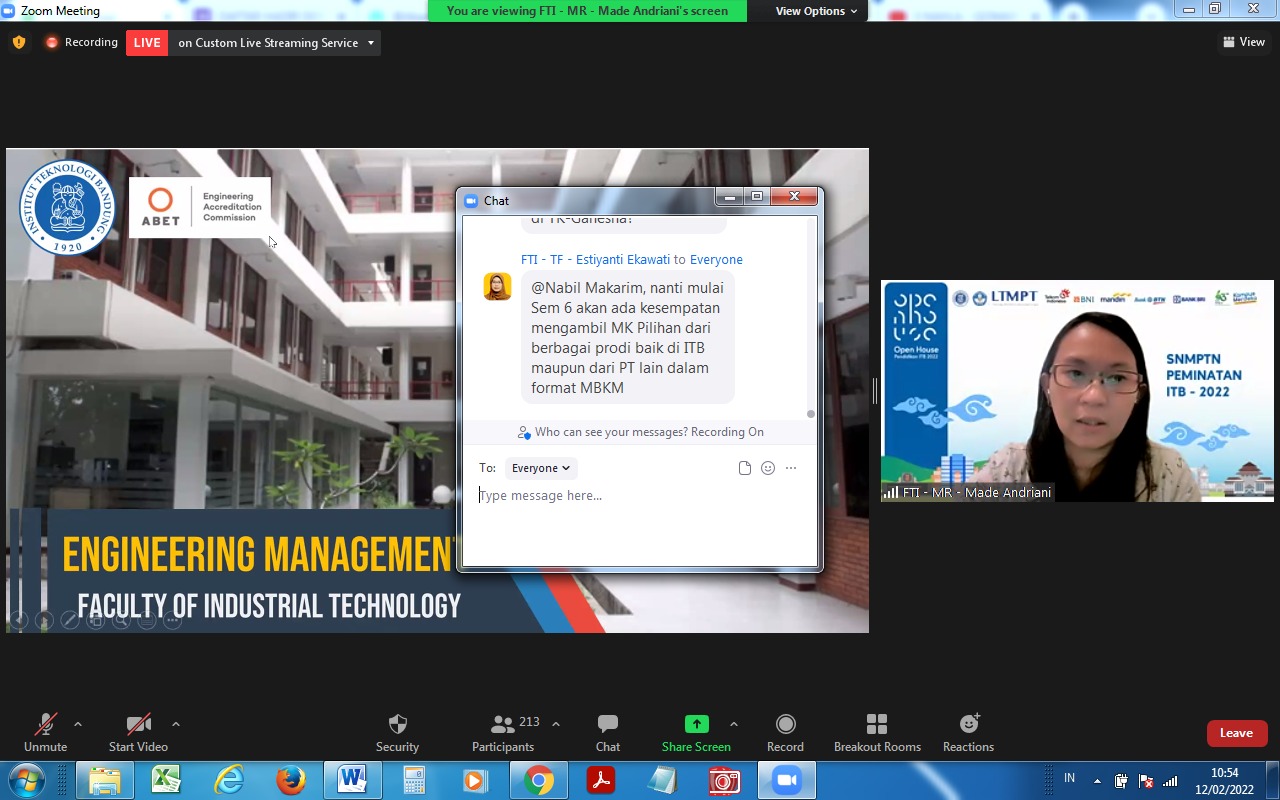The image size is (1280, 800).
Task: Open more chat options ellipsis
Action: pos(791,468)
